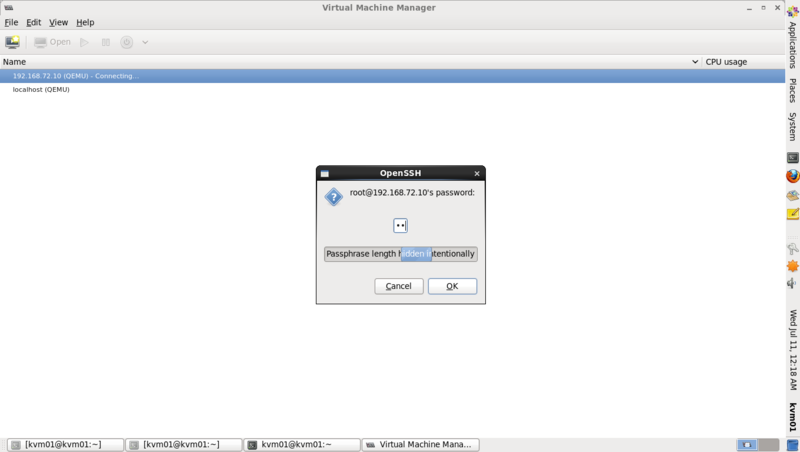Click the Passphrase length hidden intentionally bar
800x452 pixels.
[401, 254]
